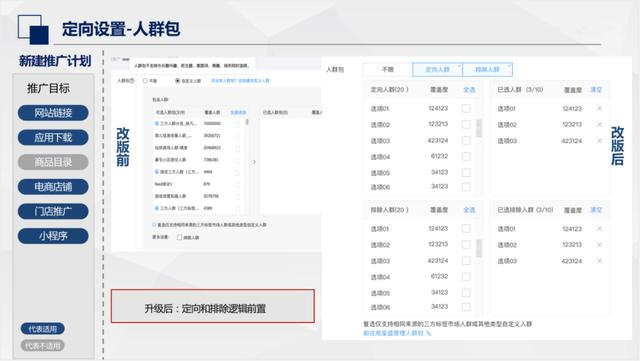The image size is (640, 361).
Task: Click the 定向人群 list scrollbar
Action: pyautogui.click(x=479, y=128)
